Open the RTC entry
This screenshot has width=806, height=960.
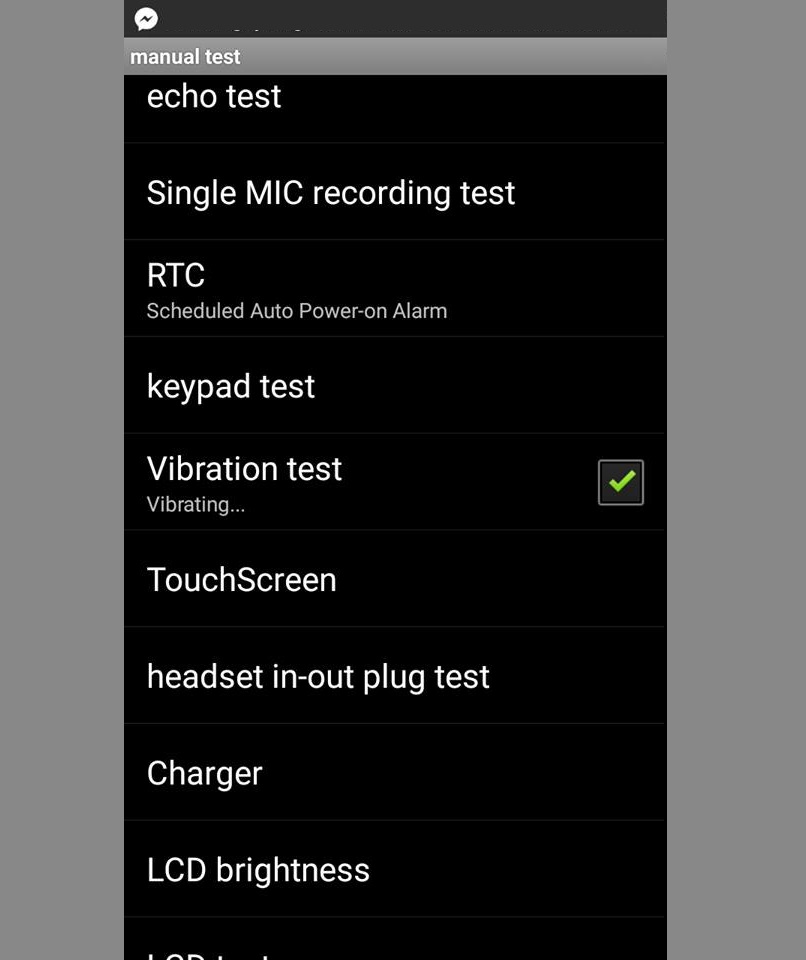395,289
